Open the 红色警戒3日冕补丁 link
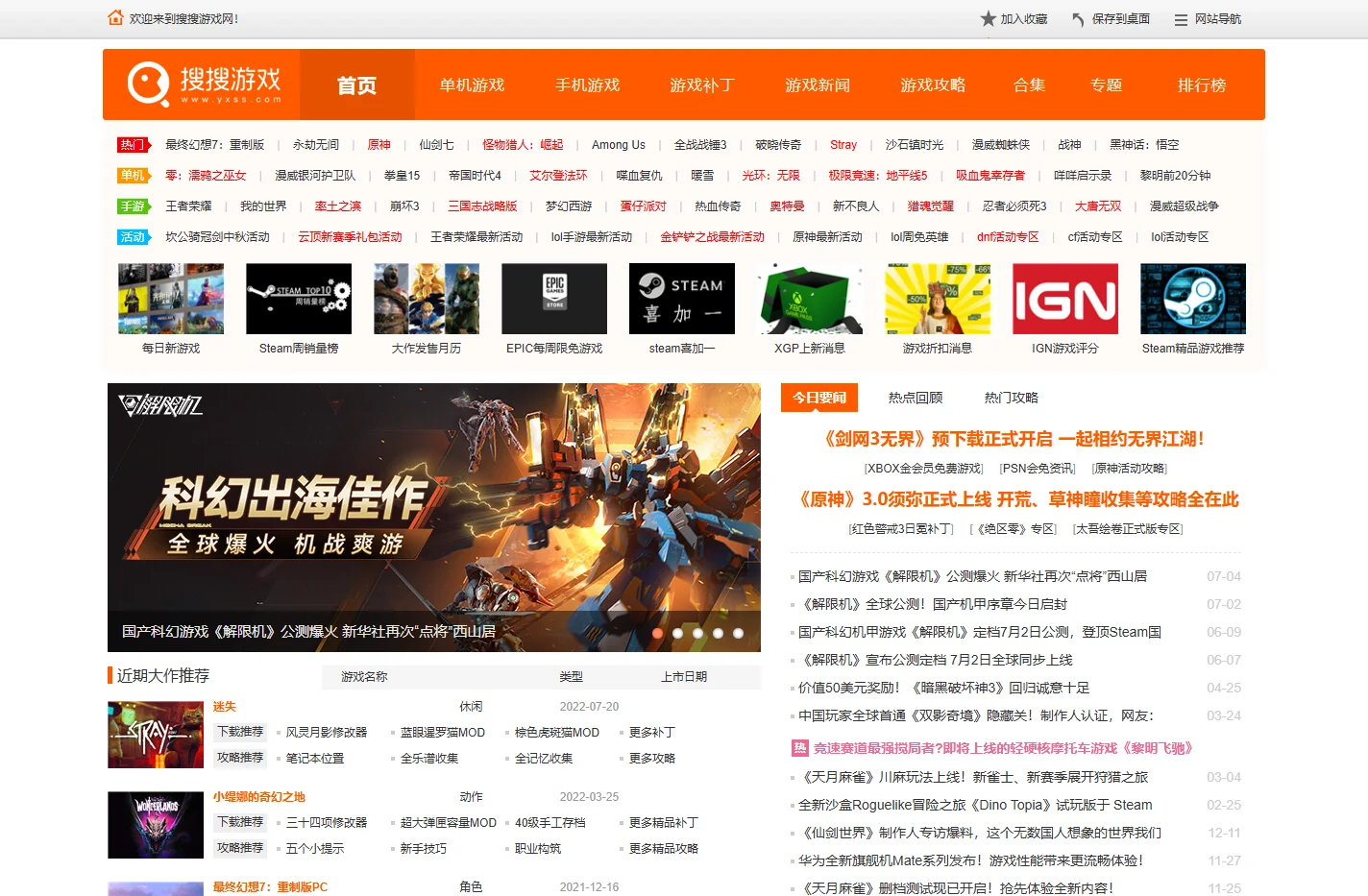 click(x=902, y=529)
